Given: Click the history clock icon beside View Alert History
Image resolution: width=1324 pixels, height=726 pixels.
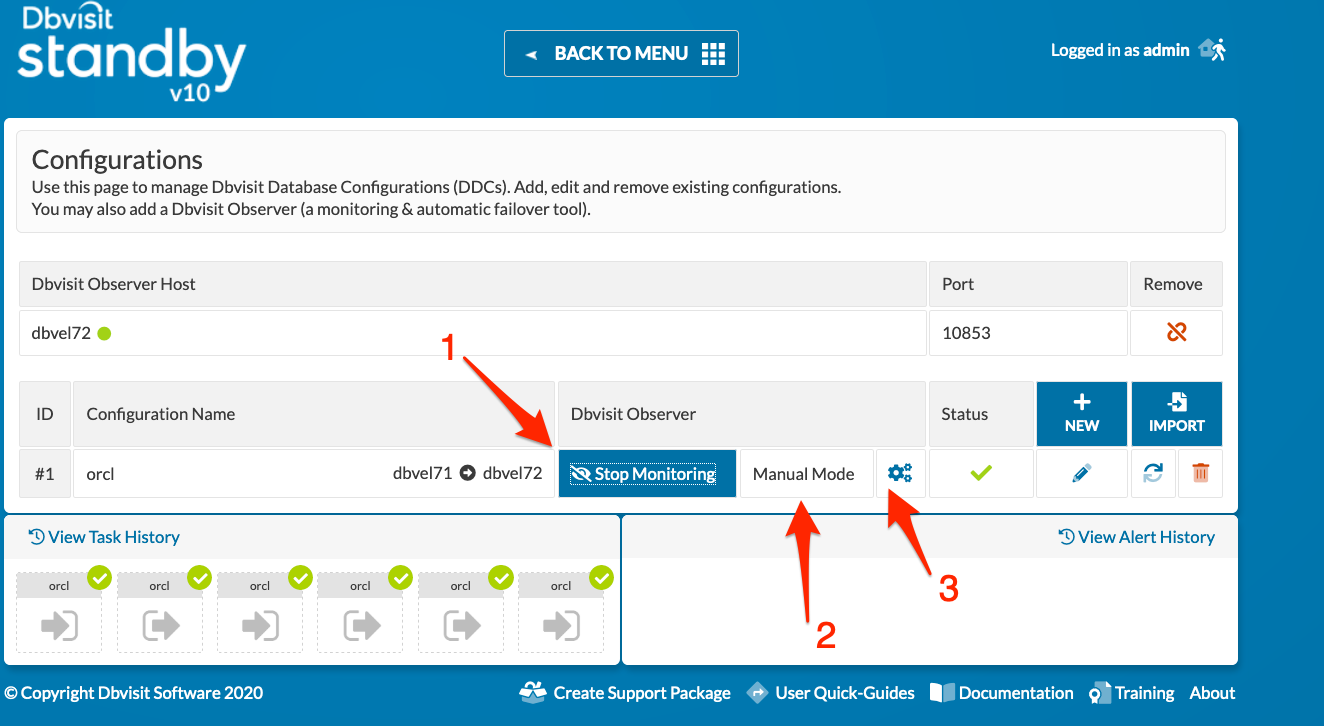Looking at the screenshot, I should pos(1066,537).
